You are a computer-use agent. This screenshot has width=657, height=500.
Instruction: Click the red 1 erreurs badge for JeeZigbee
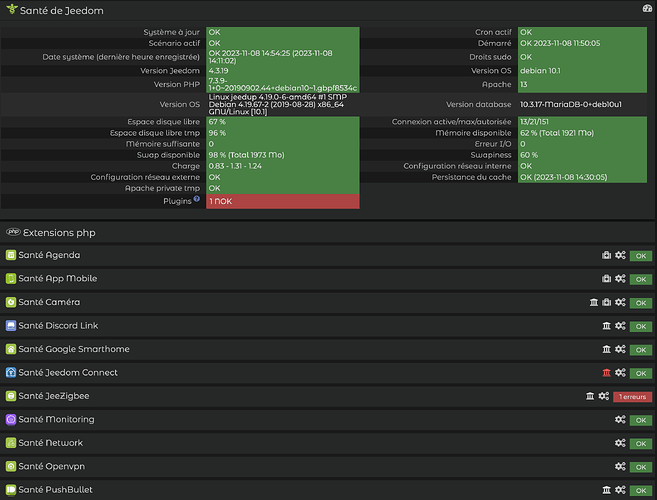point(632,397)
